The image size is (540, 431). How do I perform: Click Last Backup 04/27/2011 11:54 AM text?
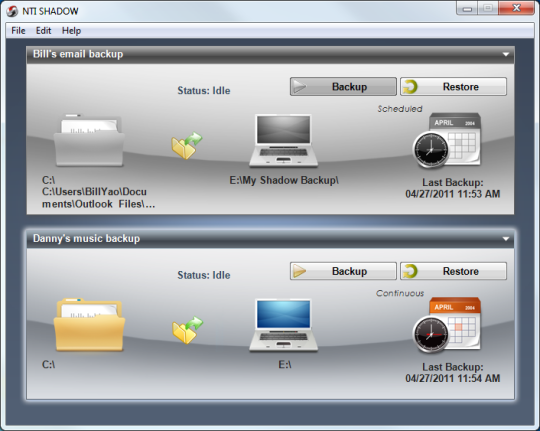(453, 373)
